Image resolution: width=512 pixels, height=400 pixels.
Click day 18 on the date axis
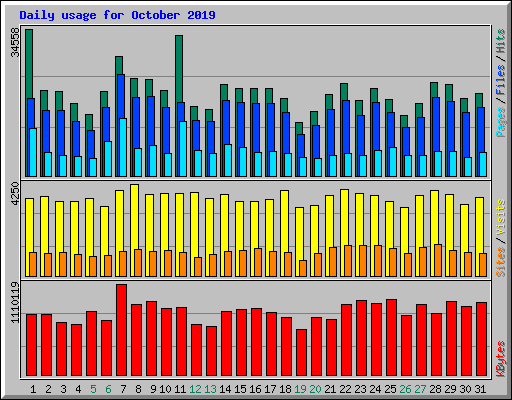point(285,389)
